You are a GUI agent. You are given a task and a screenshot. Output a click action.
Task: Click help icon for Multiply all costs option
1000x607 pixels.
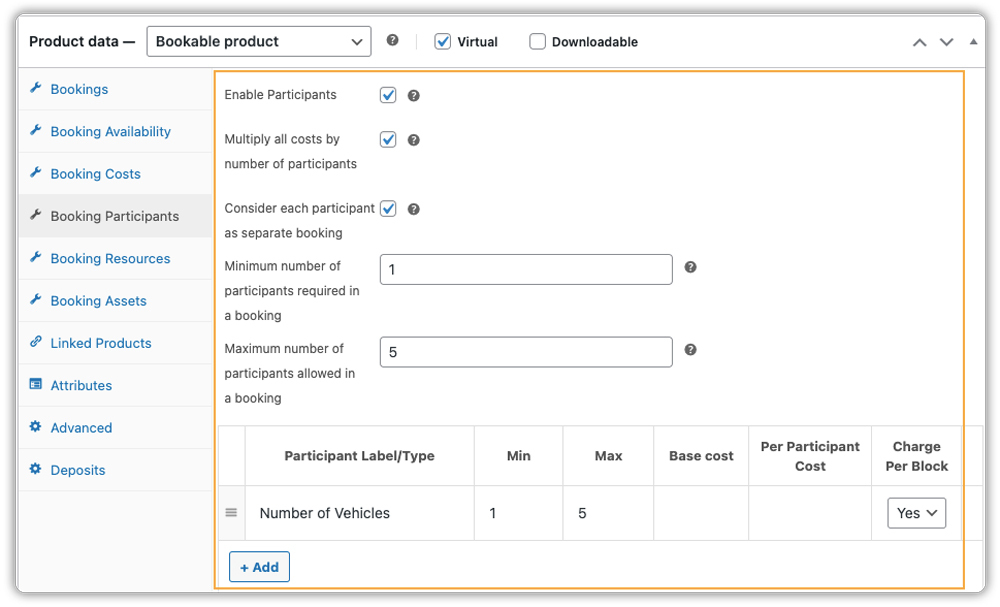[x=413, y=141]
